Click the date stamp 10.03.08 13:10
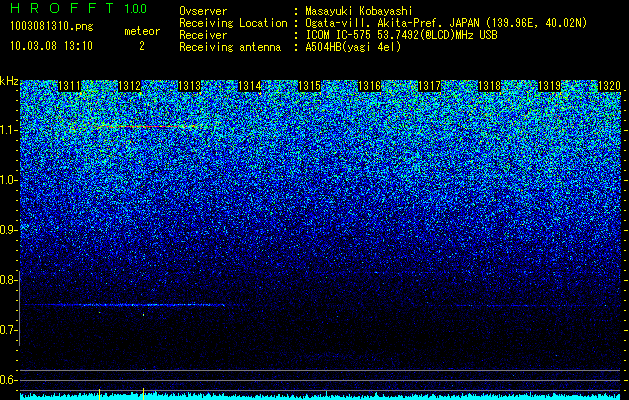Viewport: 629px width, 400px height. [51, 46]
